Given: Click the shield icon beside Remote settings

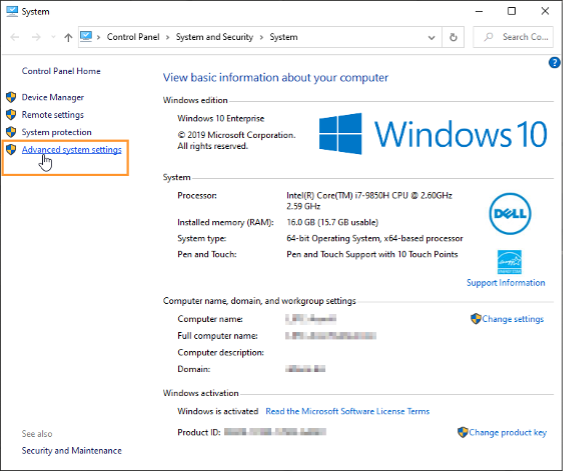Looking at the screenshot, I should click(x=11, y=115).
